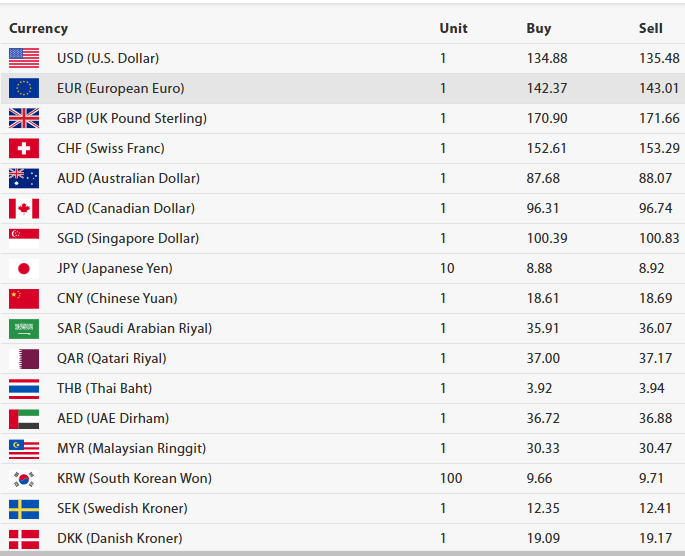Viewport: 685px width, 556px height.
Task: Click the Qatar flag icon
Action: [x=23, y=358]
